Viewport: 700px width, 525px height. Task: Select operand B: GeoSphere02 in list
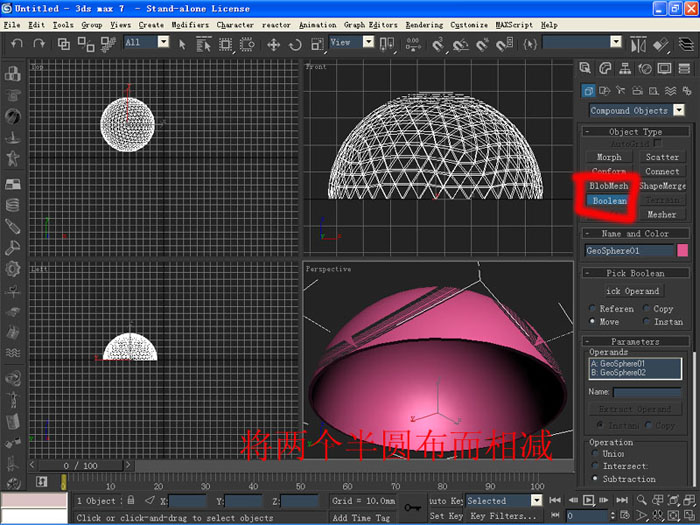coord(635,373)
